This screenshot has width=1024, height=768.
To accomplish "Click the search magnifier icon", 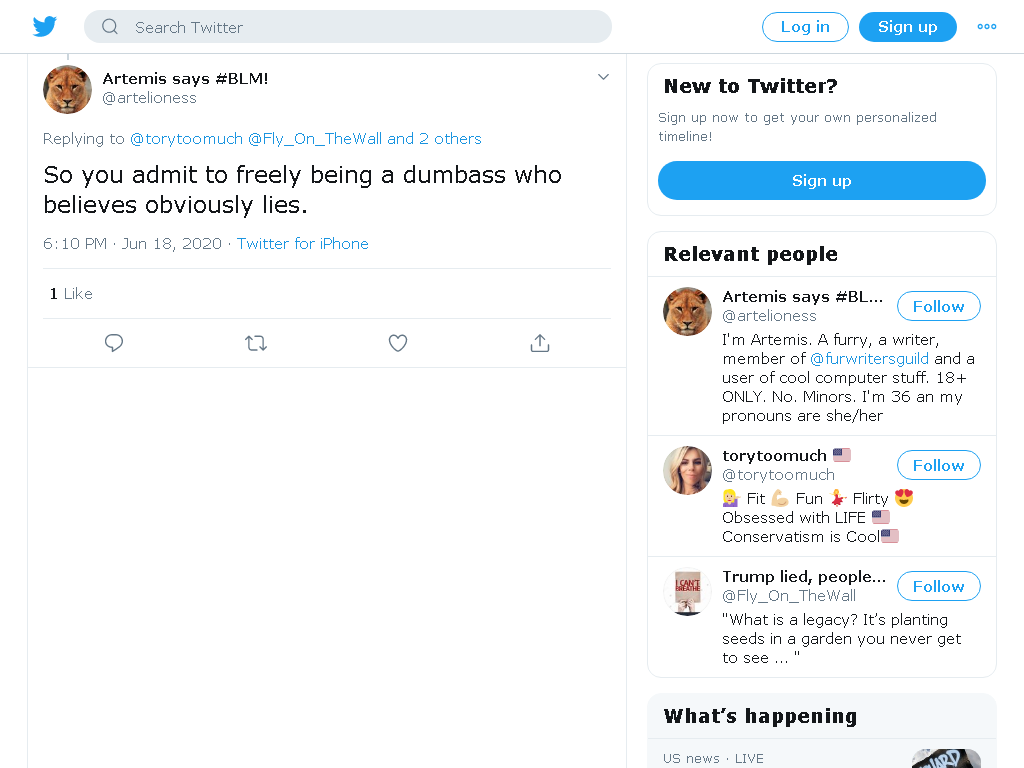I will pyautogui.click(x=110, y=27).
